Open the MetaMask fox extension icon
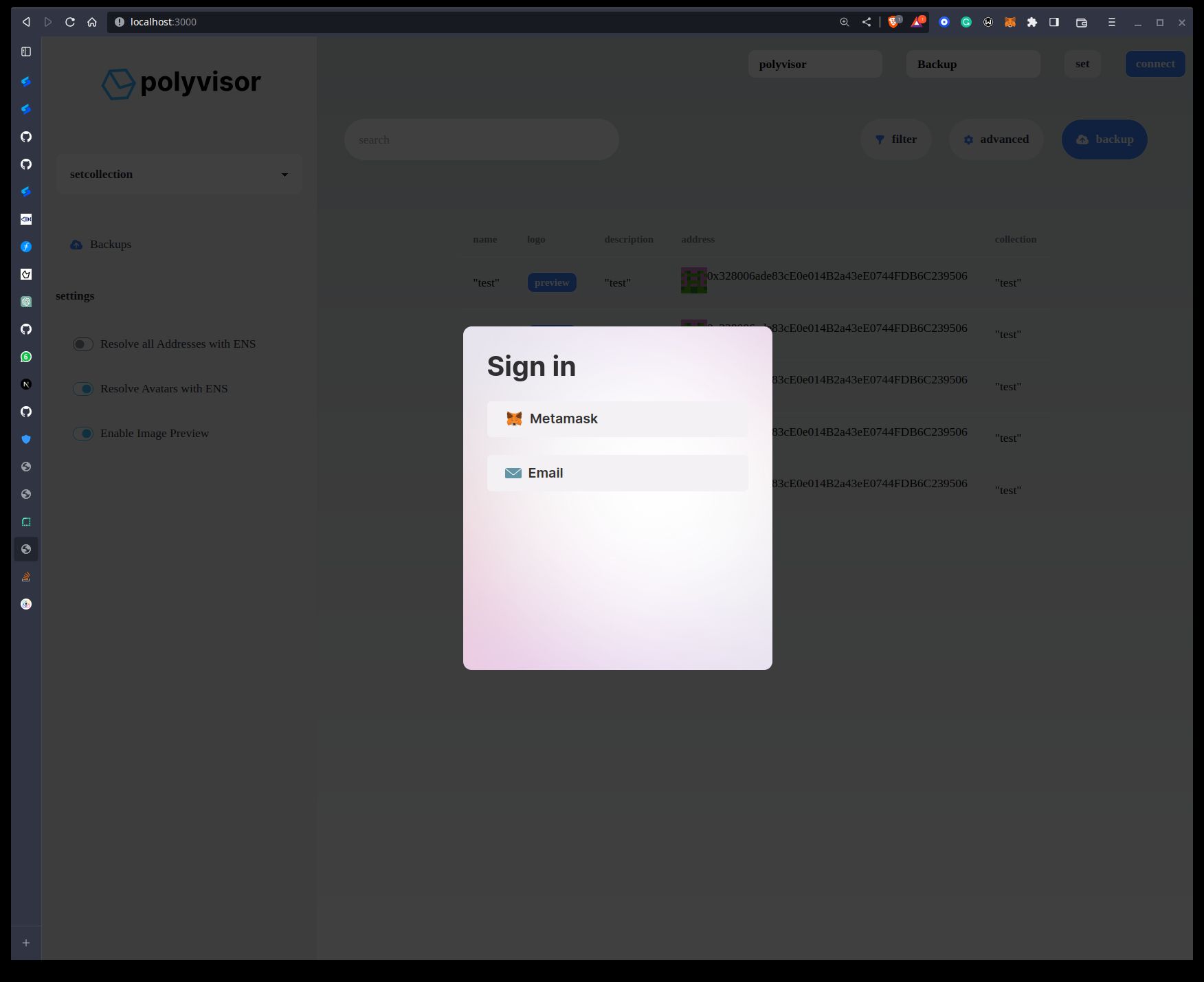The width and height of the screenshot is (1204, 982). [1010, 22]
